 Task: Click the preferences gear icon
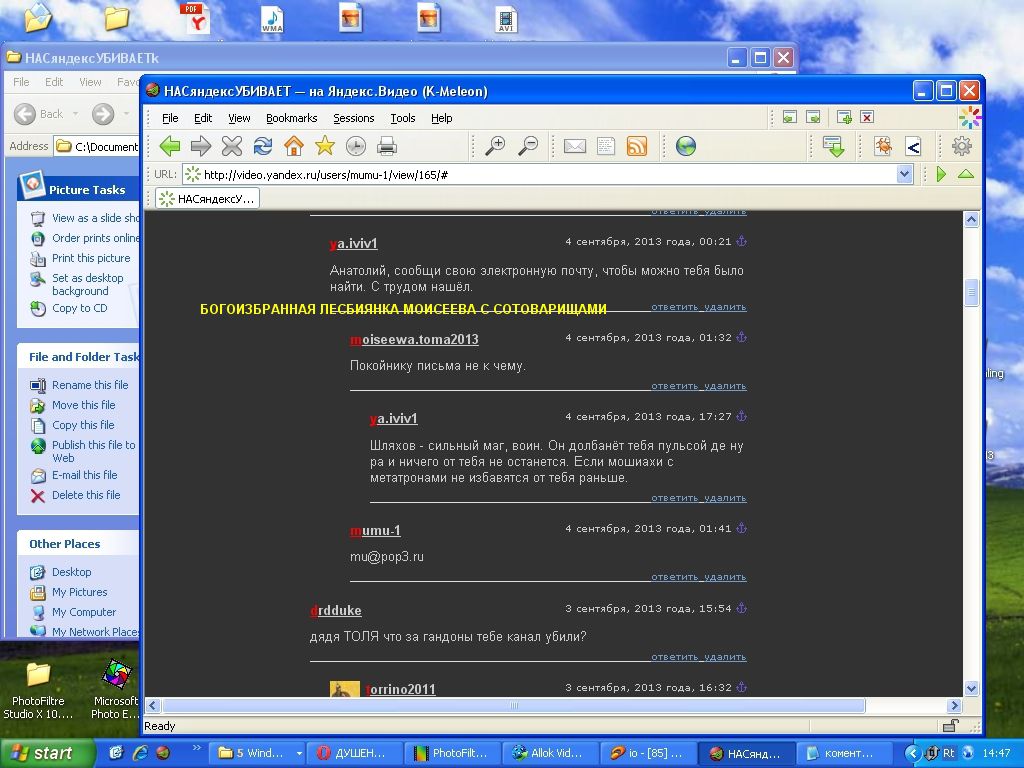961,146
